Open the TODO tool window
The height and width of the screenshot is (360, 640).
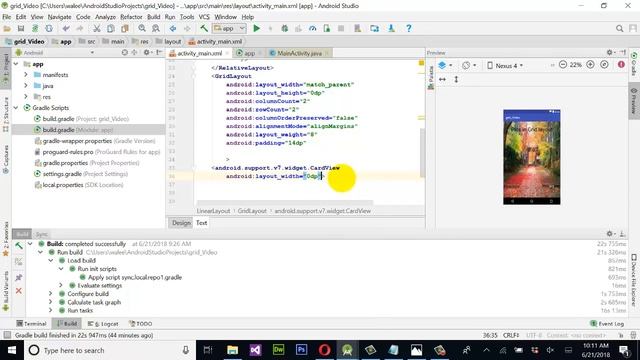coord(141,324)
